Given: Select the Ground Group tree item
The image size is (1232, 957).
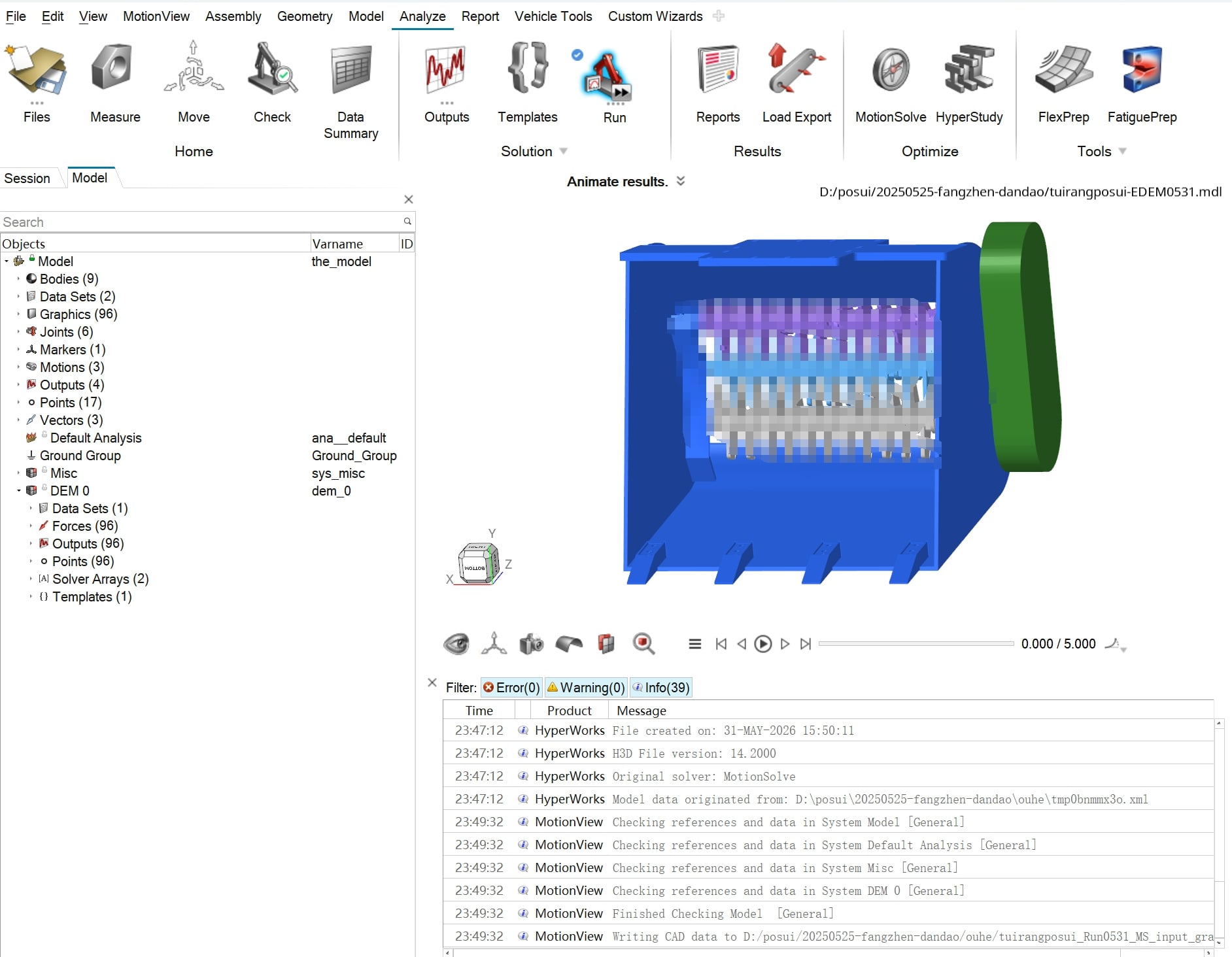Looking at the screenshot, I should 80,456.
